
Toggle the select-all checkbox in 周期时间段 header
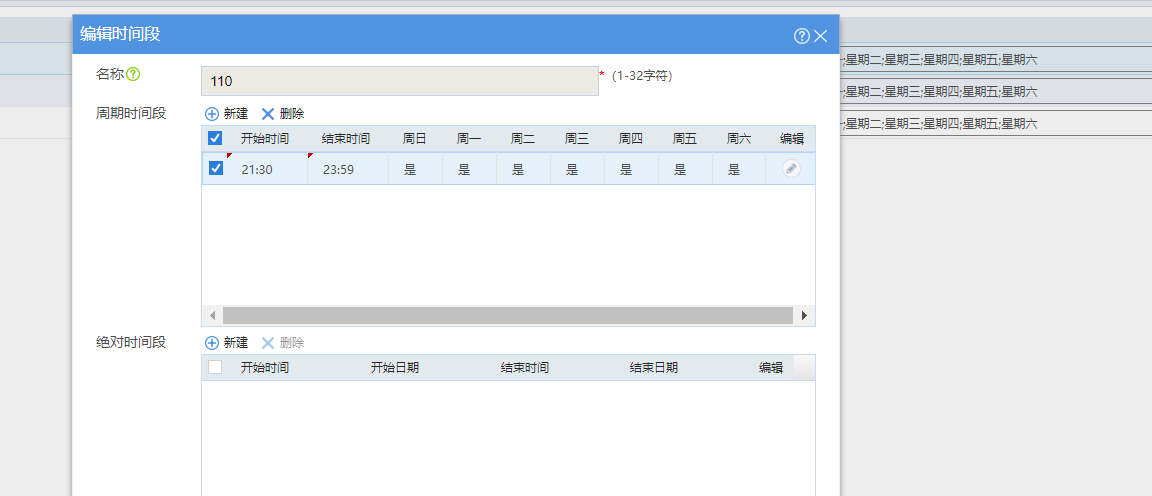pyautogui.click(x=215, y=138)
